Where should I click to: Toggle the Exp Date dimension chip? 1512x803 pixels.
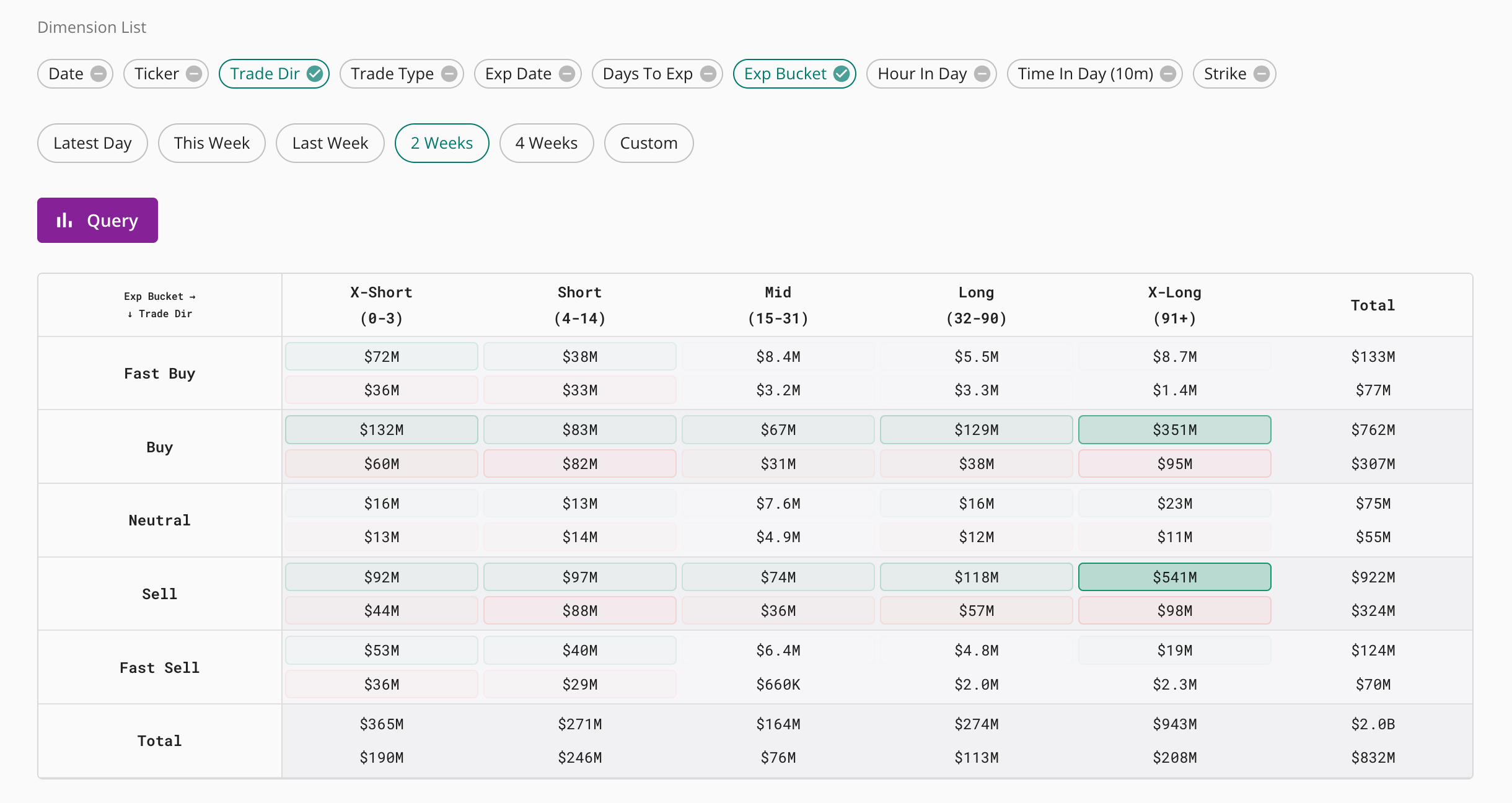[x=528, y=74]
